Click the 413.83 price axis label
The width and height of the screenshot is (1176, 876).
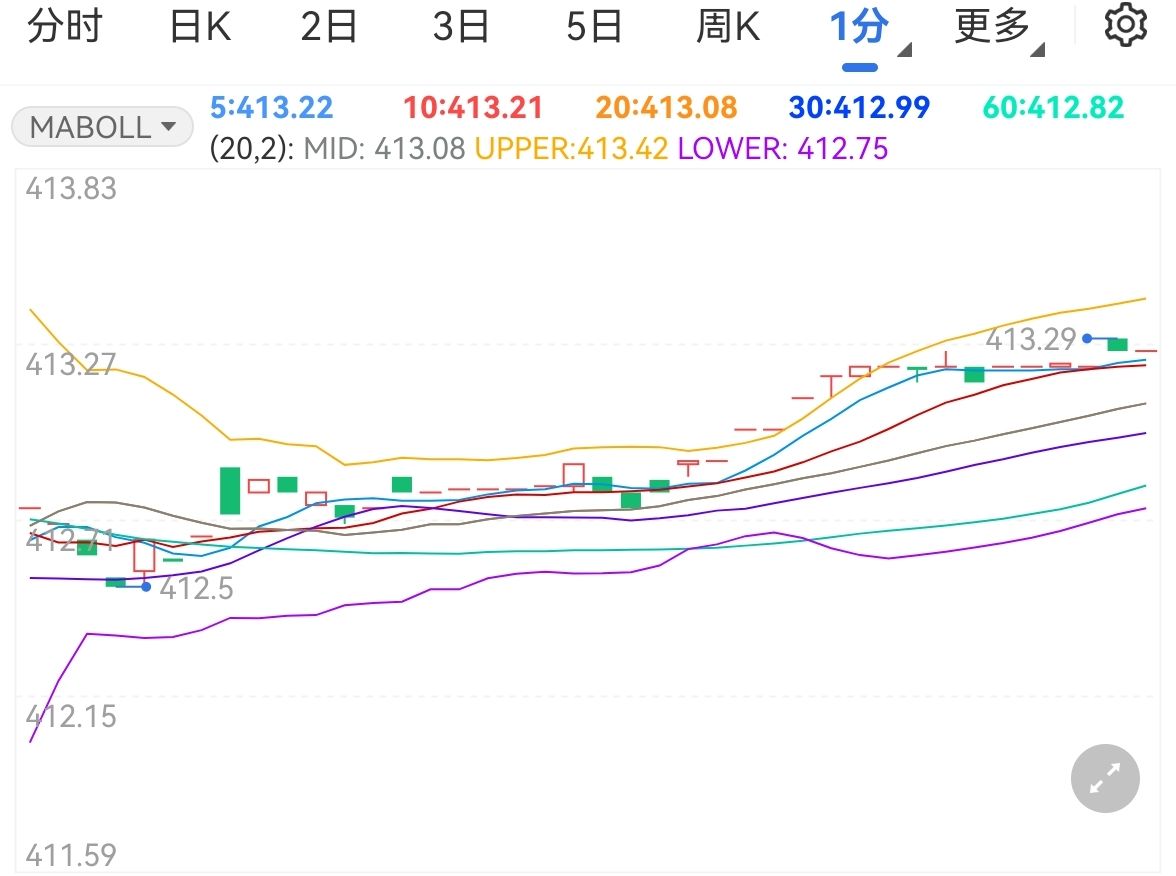[x=71, y=188]
